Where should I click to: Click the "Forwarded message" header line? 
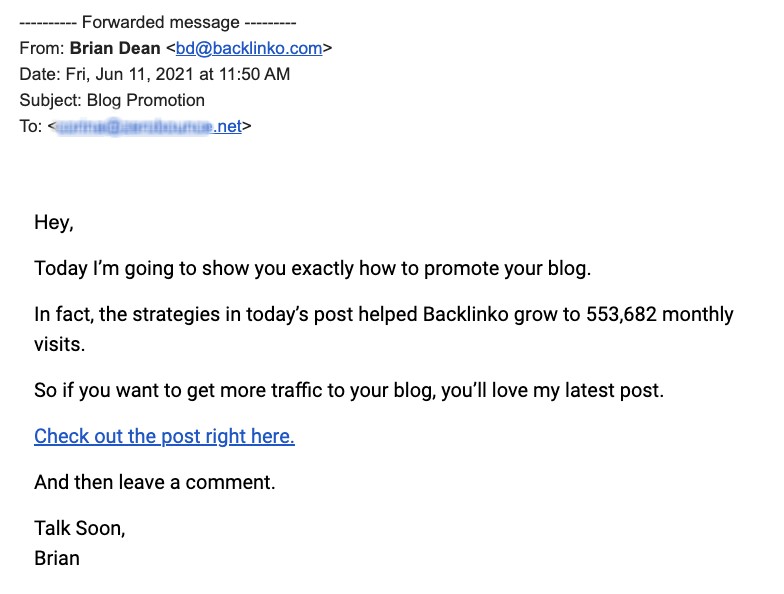point(158,22)
